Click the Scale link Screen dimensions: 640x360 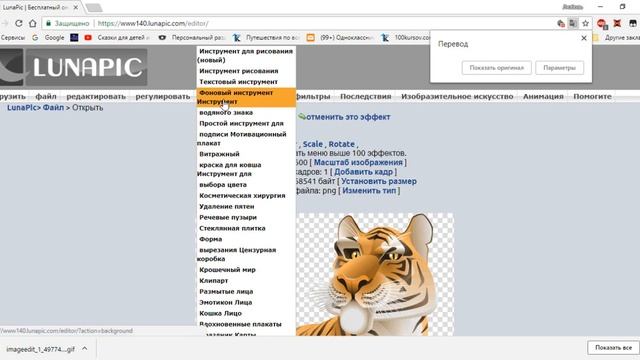(313, 144)
